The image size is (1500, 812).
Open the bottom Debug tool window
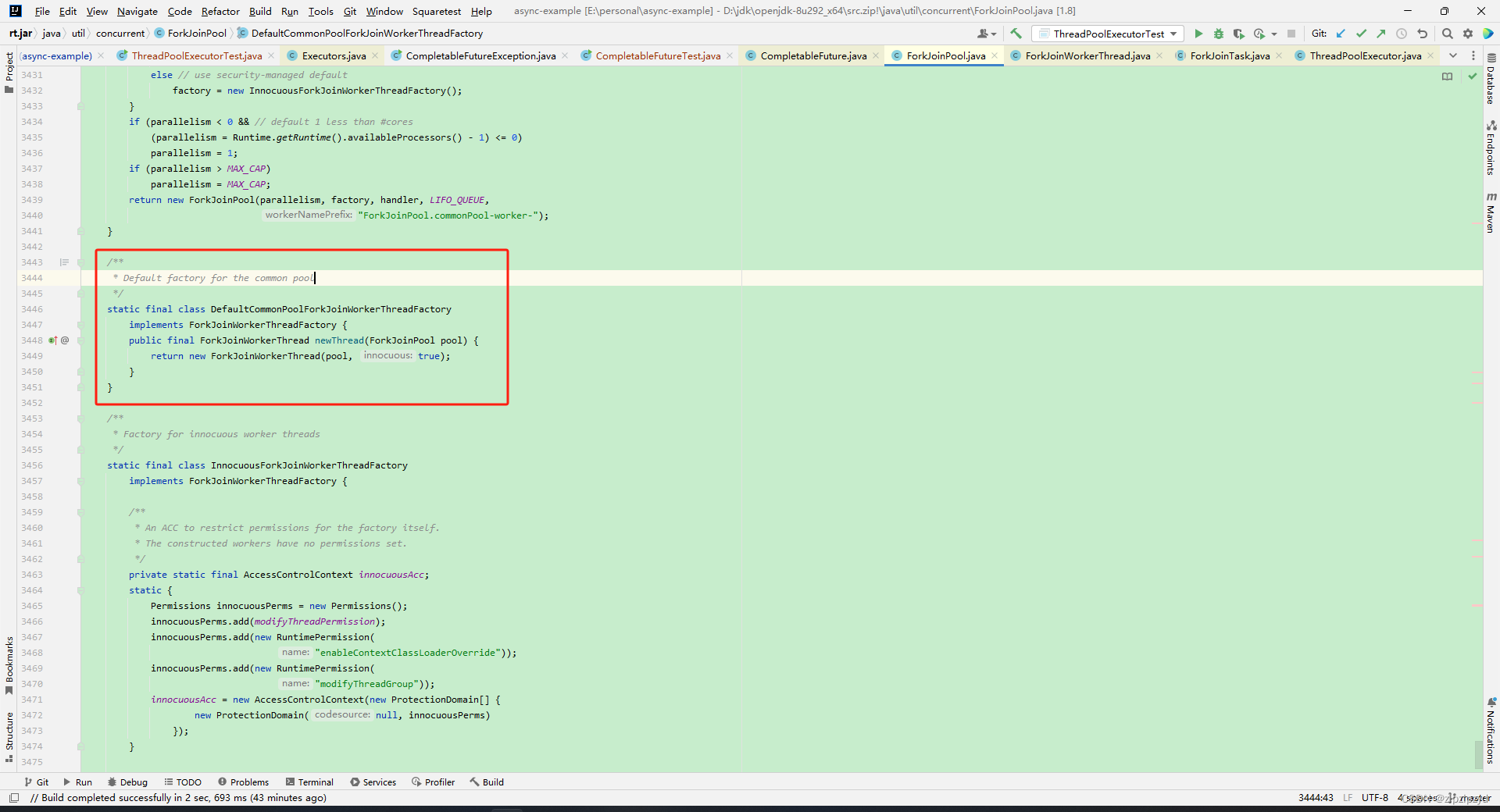tap(127, 782)
